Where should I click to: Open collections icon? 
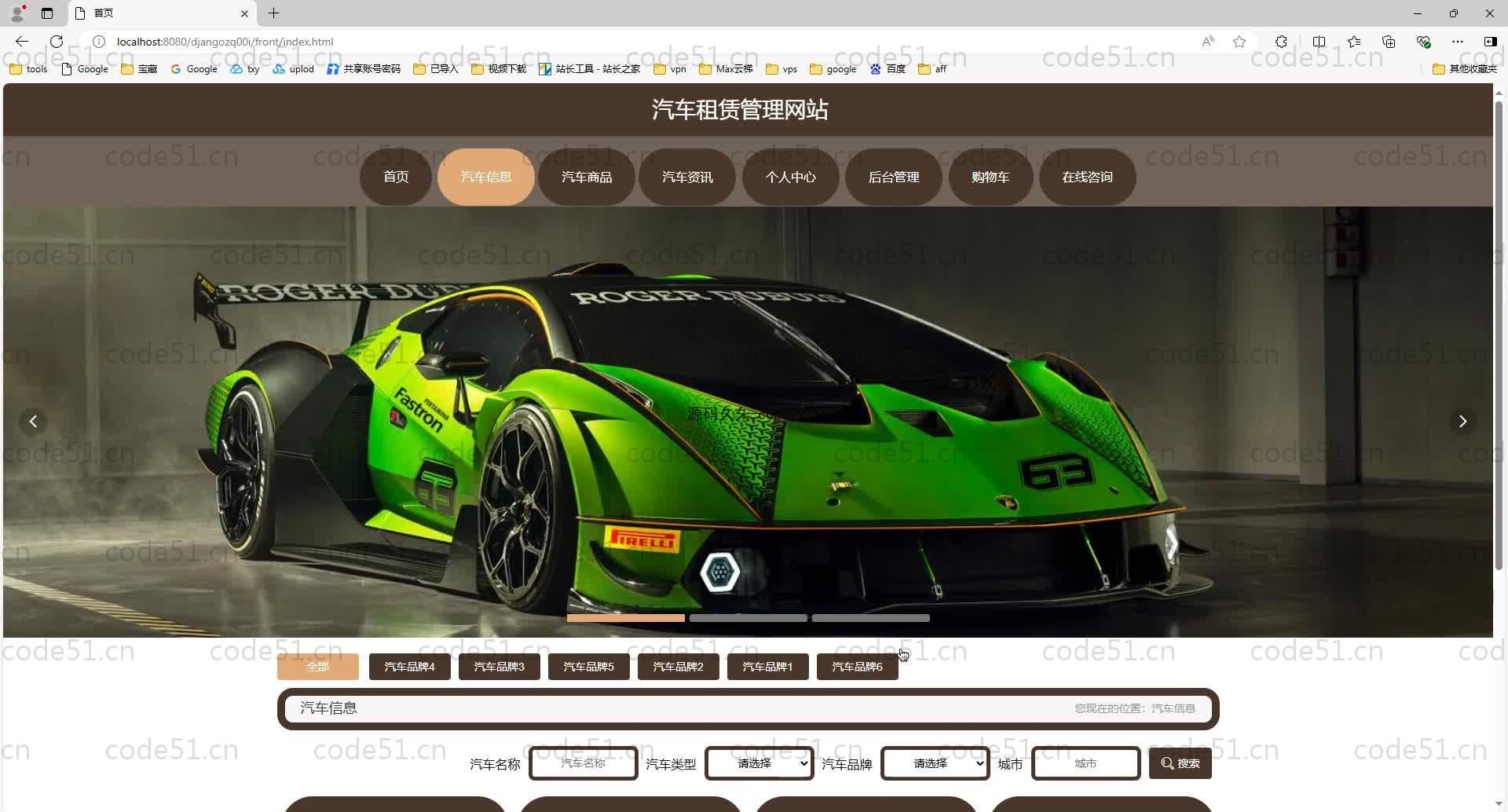coord(1389,42)
